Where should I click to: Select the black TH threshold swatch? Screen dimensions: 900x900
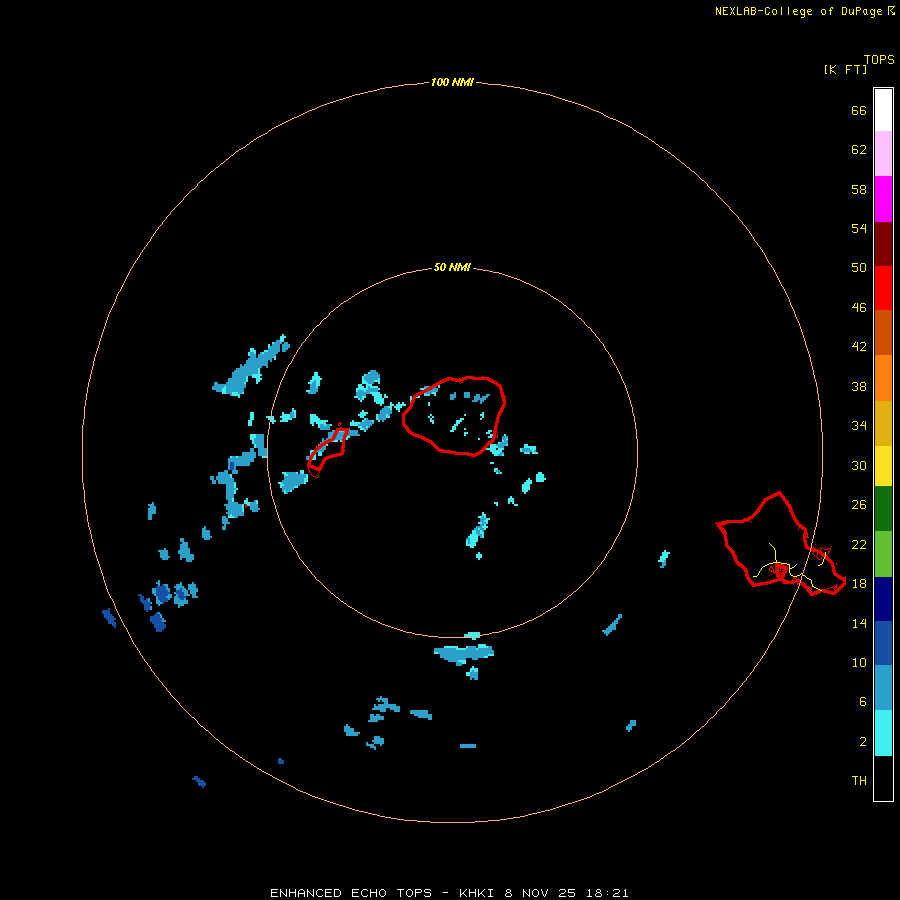point(883,778)
